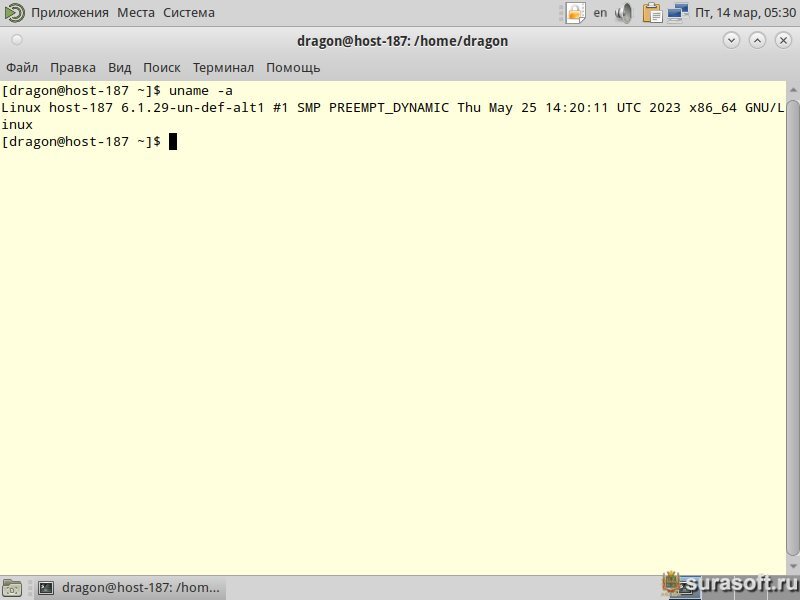This screenshot has height=600, width=800.
Task: Click the 'x86_64' text in output
Action: coord(713,108)
